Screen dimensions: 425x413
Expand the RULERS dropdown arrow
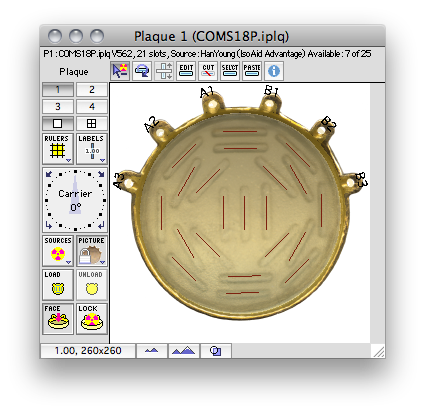pyautogui.click(x=69, y=160)
